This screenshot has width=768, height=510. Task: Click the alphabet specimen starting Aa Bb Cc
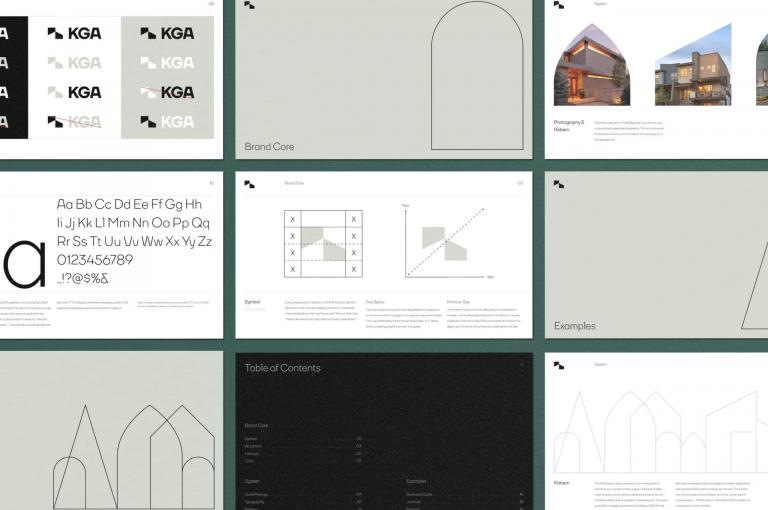point(133,241)
